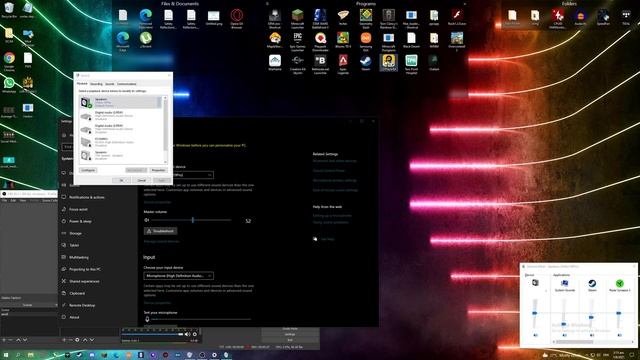Click Cancel in Sound dialog
The width and height of the screenshot is (640, 360).
[142, 180]
